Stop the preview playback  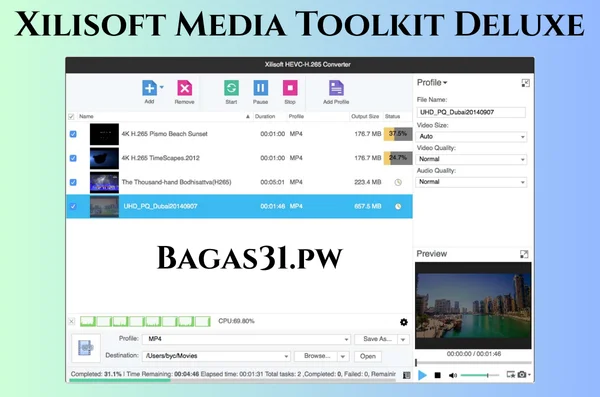438,375
